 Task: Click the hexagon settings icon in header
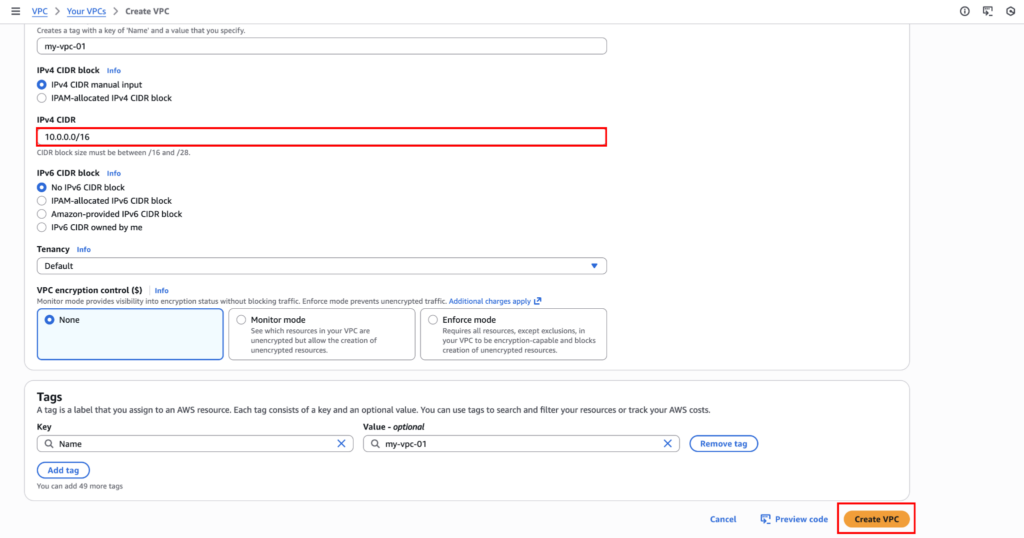click(1012, 11)
